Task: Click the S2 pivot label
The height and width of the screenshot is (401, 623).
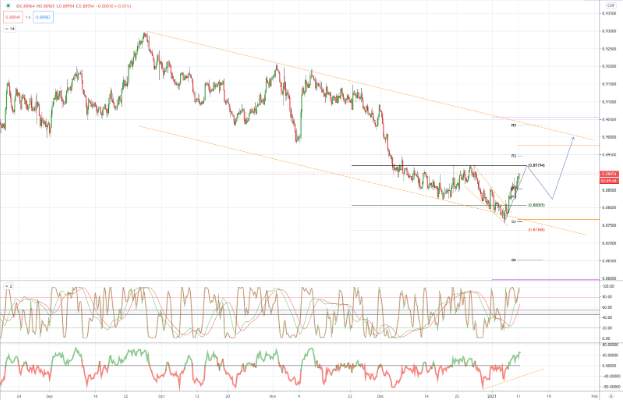Action: [513, 260]
